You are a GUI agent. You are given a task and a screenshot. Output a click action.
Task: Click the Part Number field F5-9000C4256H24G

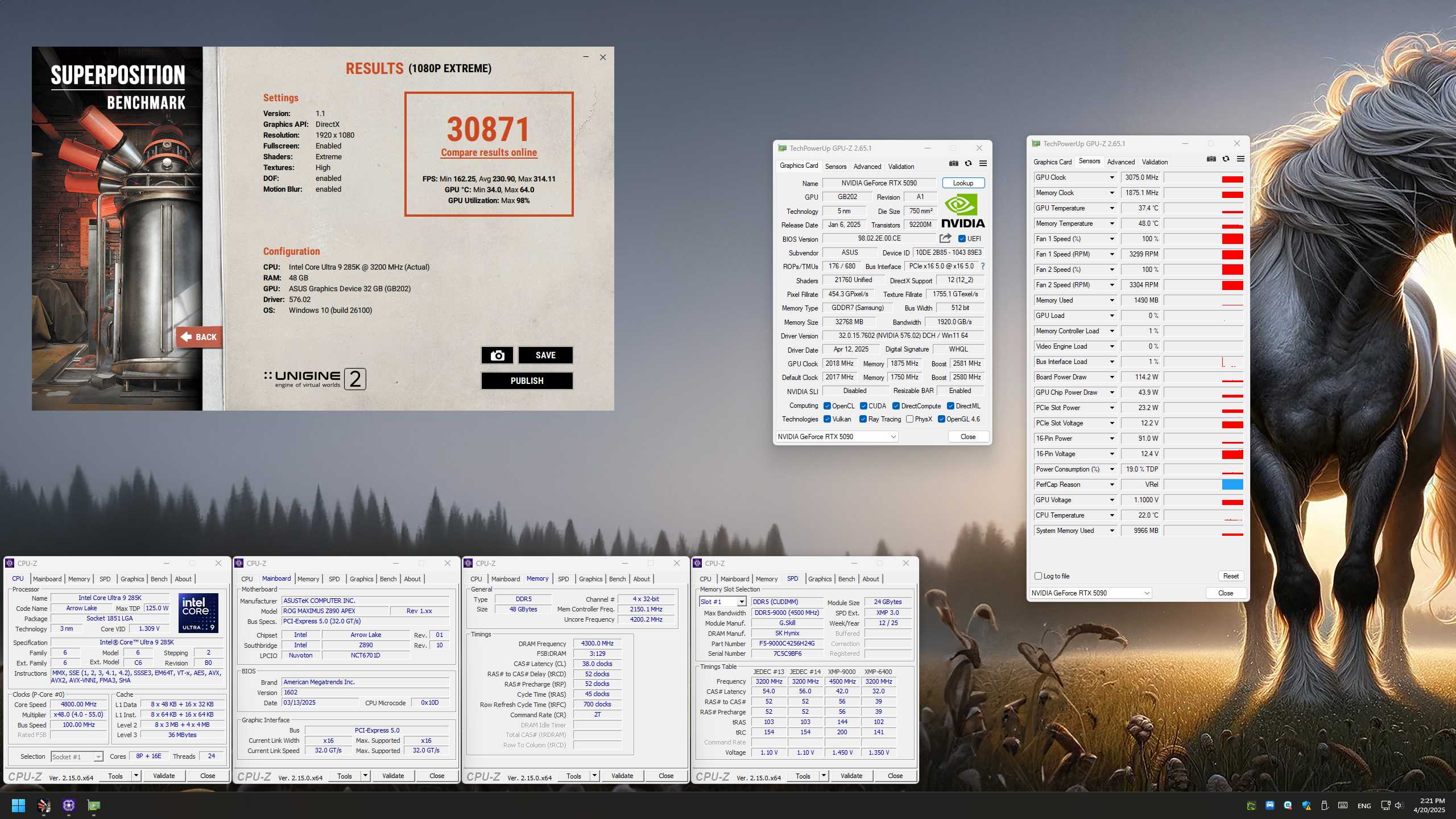787,643
